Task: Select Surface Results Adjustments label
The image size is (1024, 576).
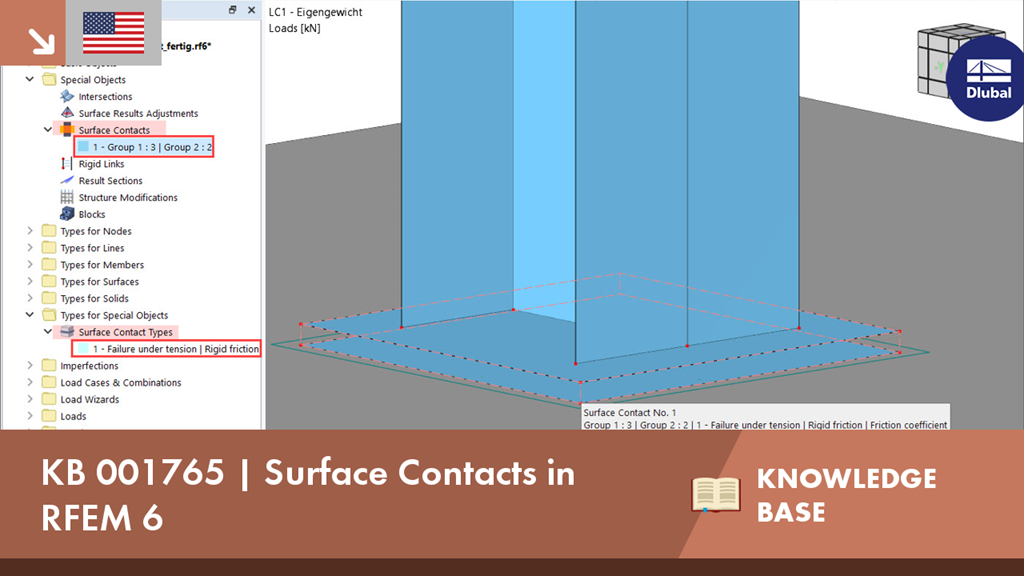Action: 138,114
